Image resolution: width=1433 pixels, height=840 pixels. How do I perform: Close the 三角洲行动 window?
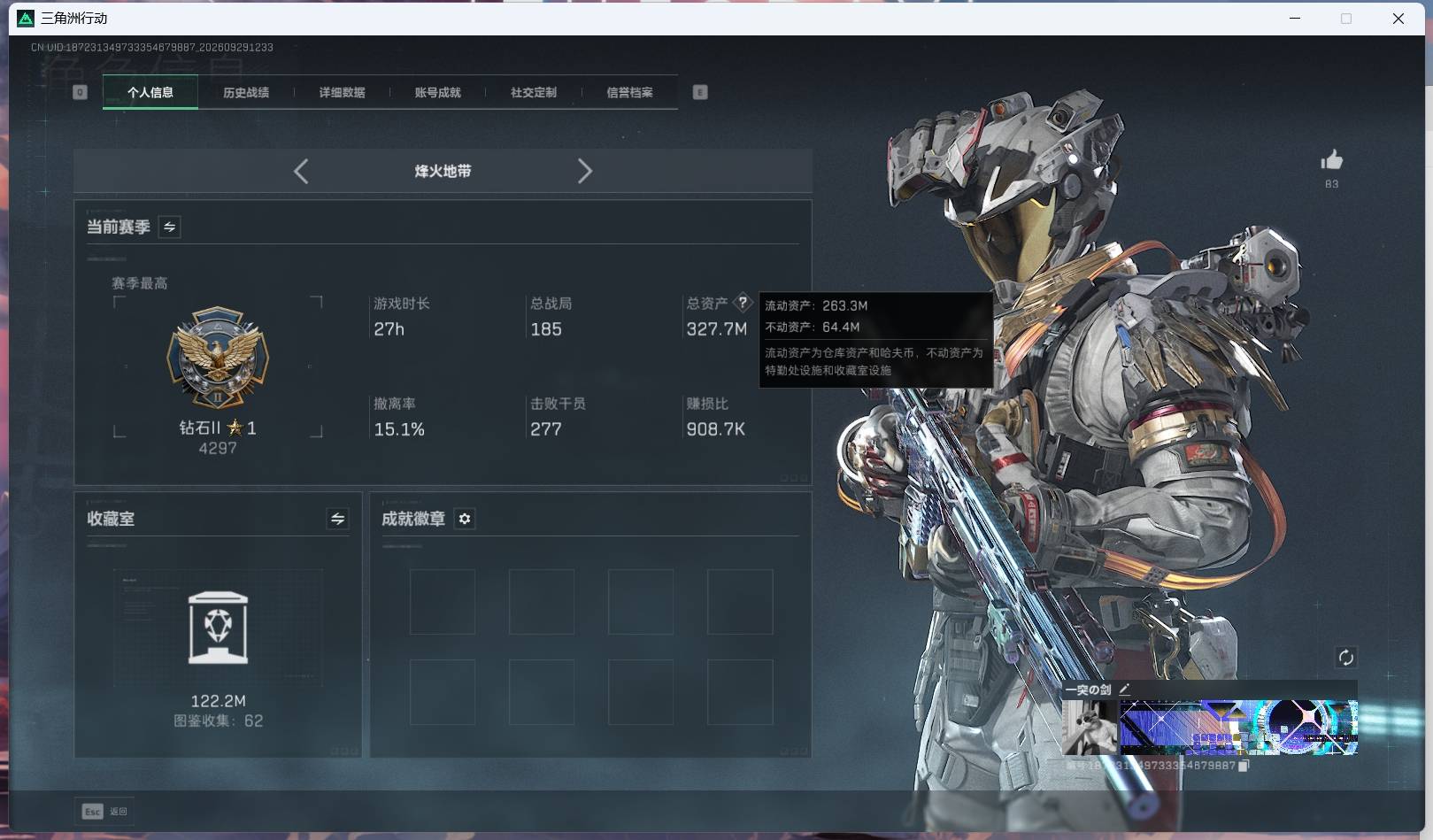point(1398,18)
